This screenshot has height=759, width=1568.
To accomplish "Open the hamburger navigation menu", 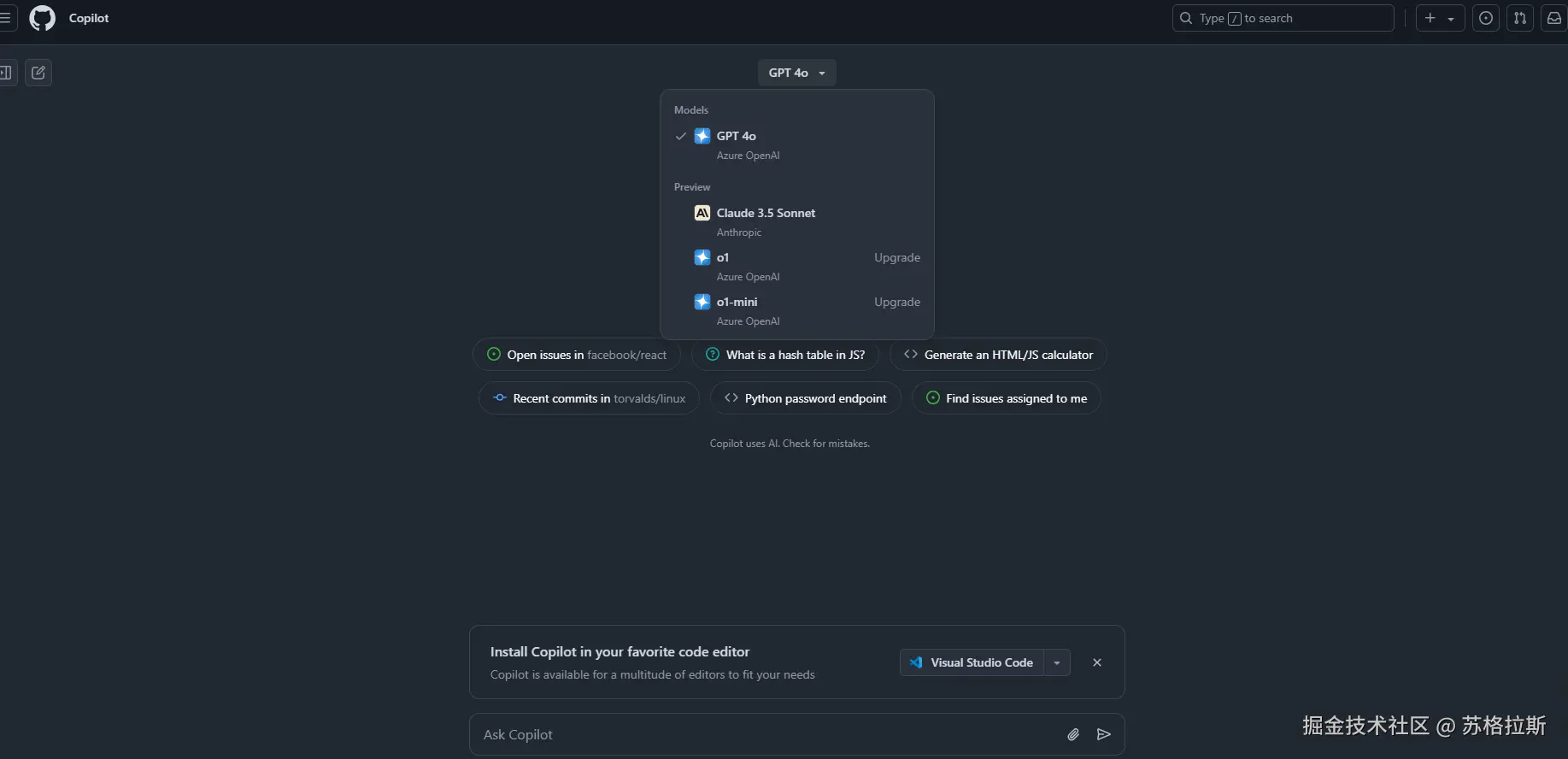I will click(7, 18).
